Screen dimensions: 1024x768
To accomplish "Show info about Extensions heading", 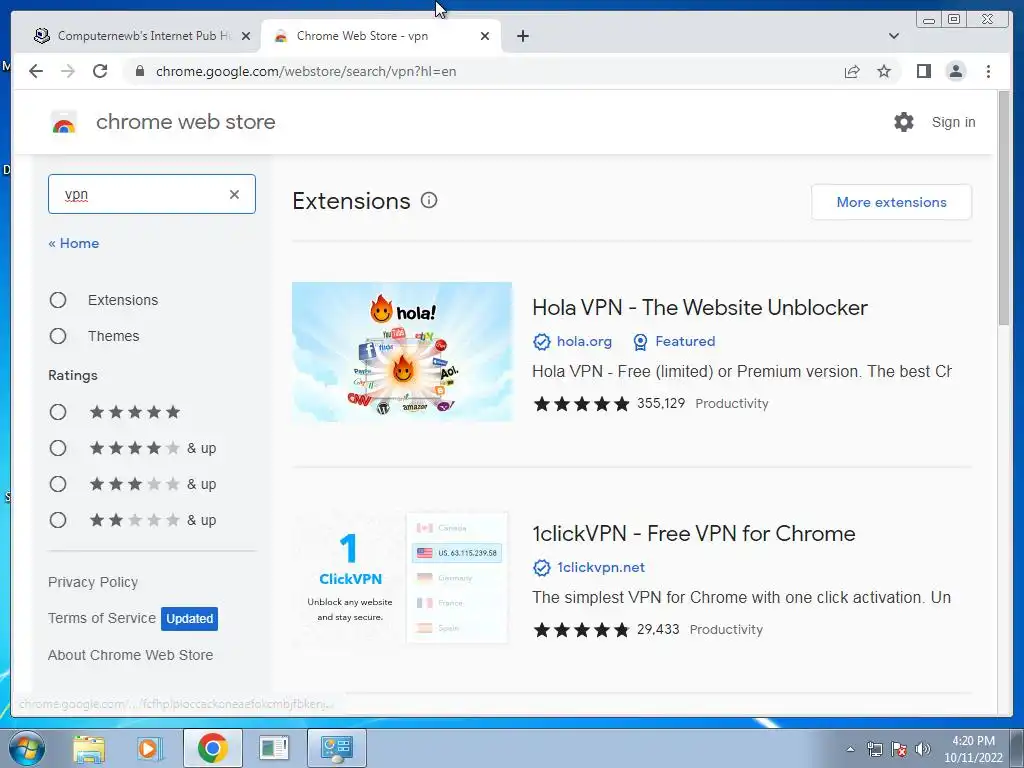I will click(x=429, y=200).
